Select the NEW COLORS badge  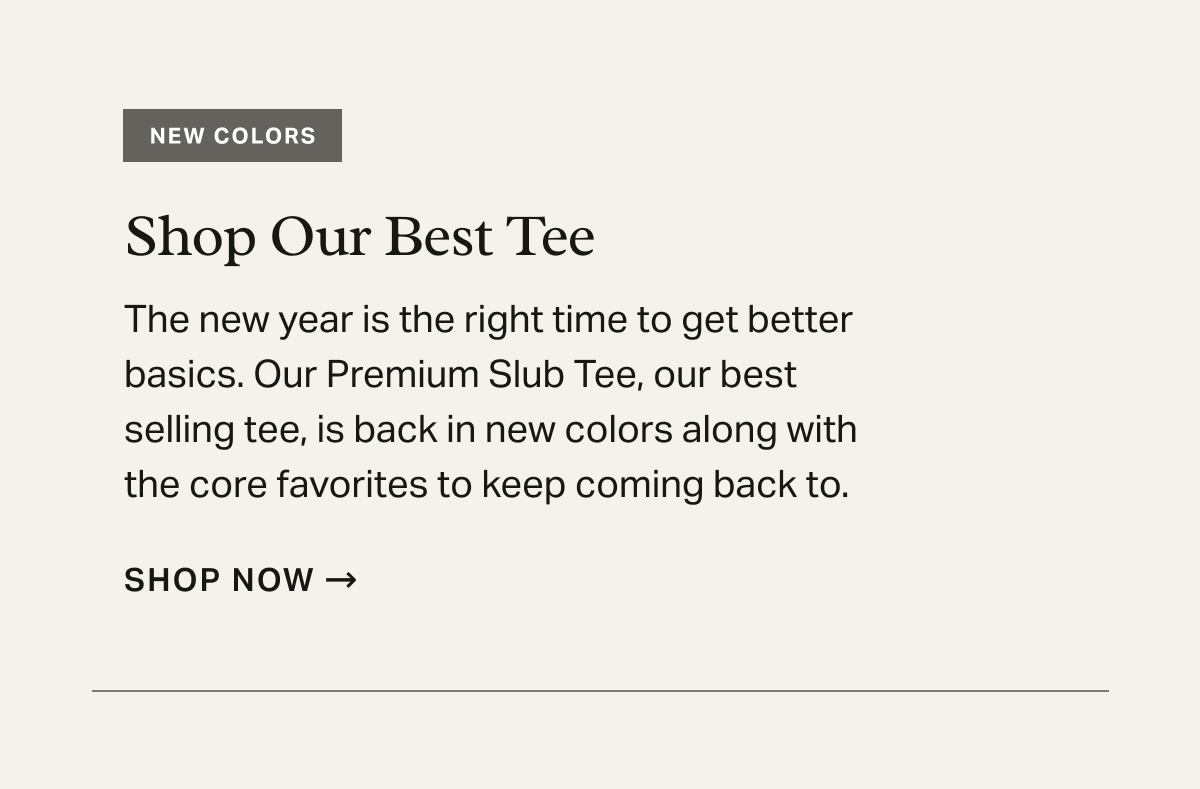(232, 136)
